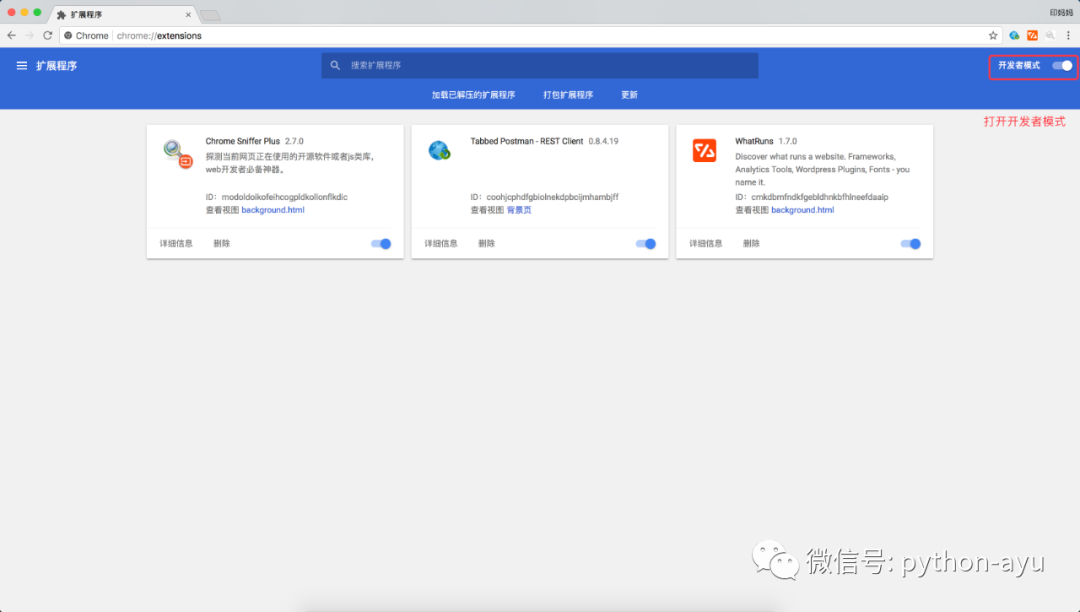Click the profile name at top right

coord(1061,12)
